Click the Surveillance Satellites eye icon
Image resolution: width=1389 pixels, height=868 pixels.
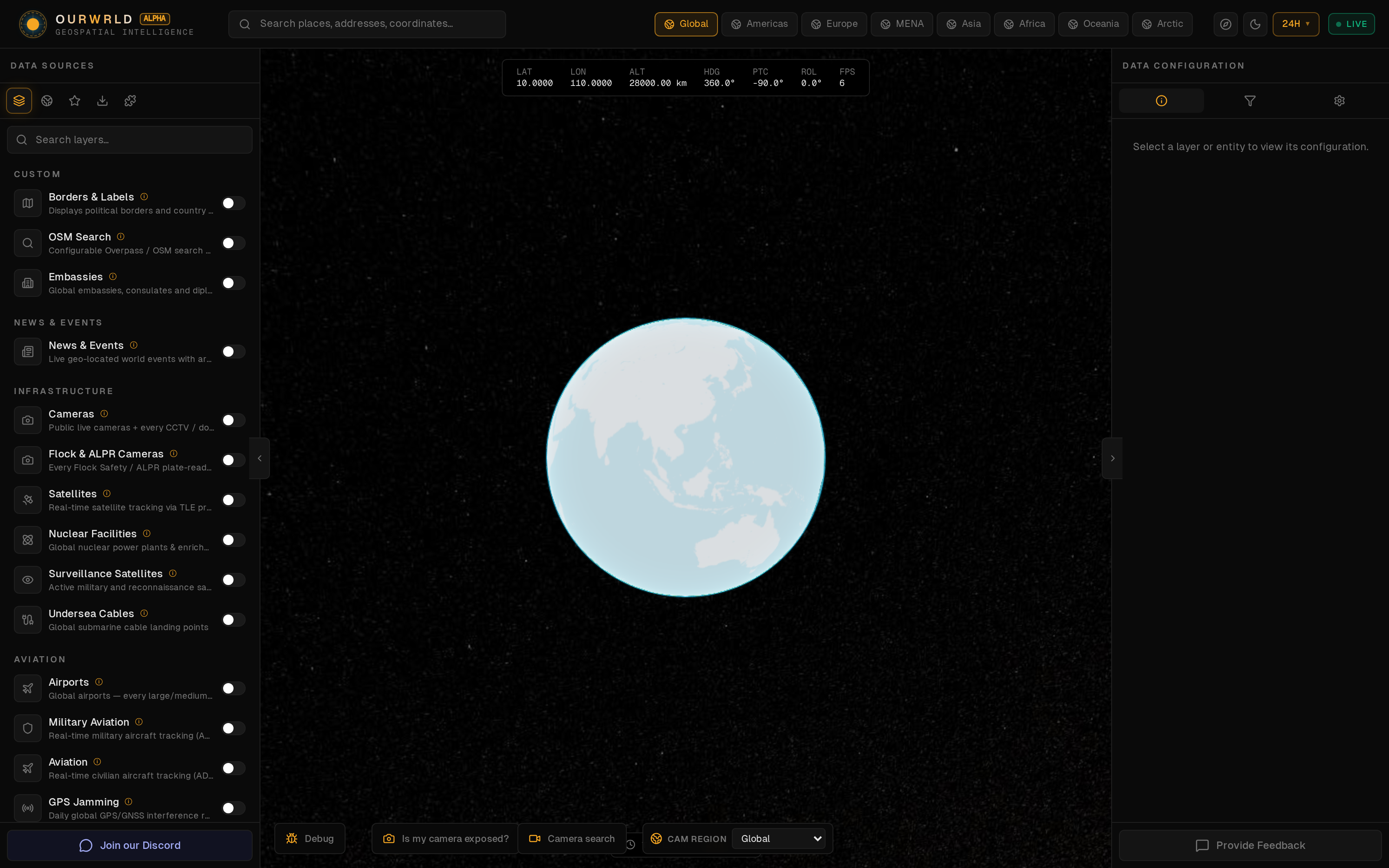click(27, 580)
